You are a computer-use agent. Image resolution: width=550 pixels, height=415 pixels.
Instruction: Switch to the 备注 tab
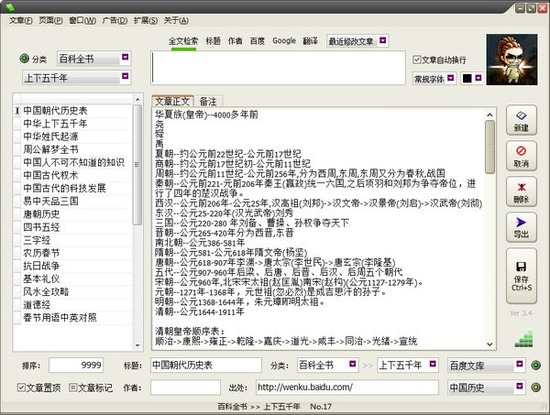click(208, 101)
